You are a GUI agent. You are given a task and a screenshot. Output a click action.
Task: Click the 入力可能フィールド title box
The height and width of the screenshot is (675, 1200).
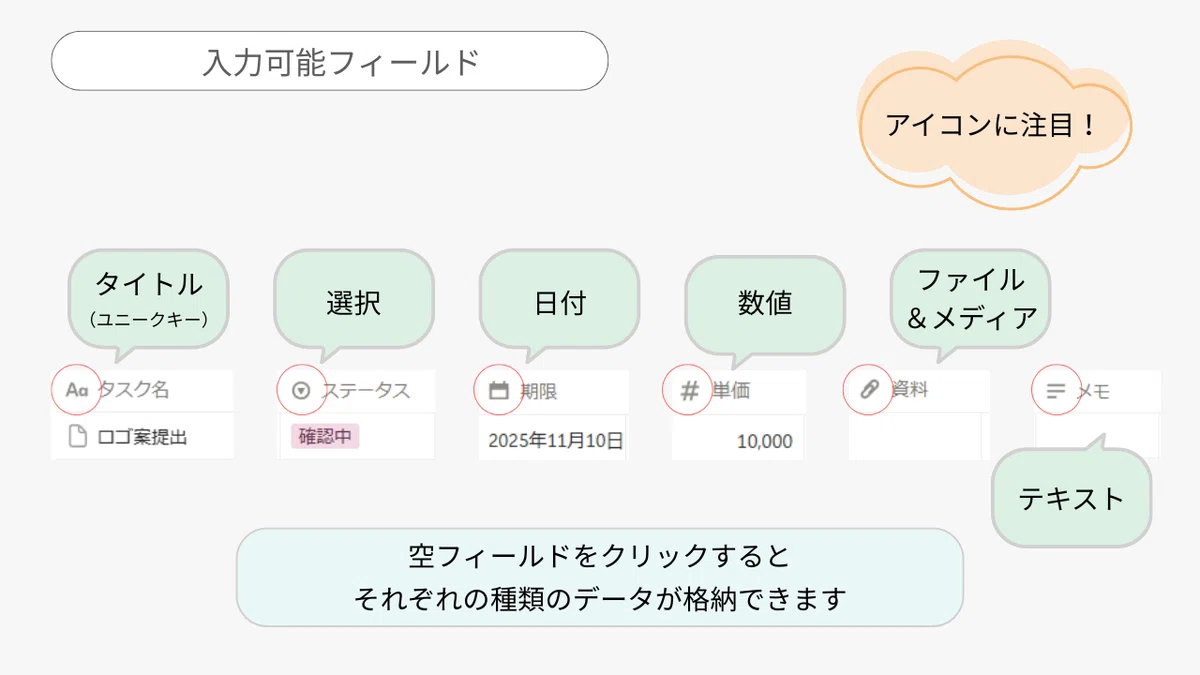(x=330, y=61)
